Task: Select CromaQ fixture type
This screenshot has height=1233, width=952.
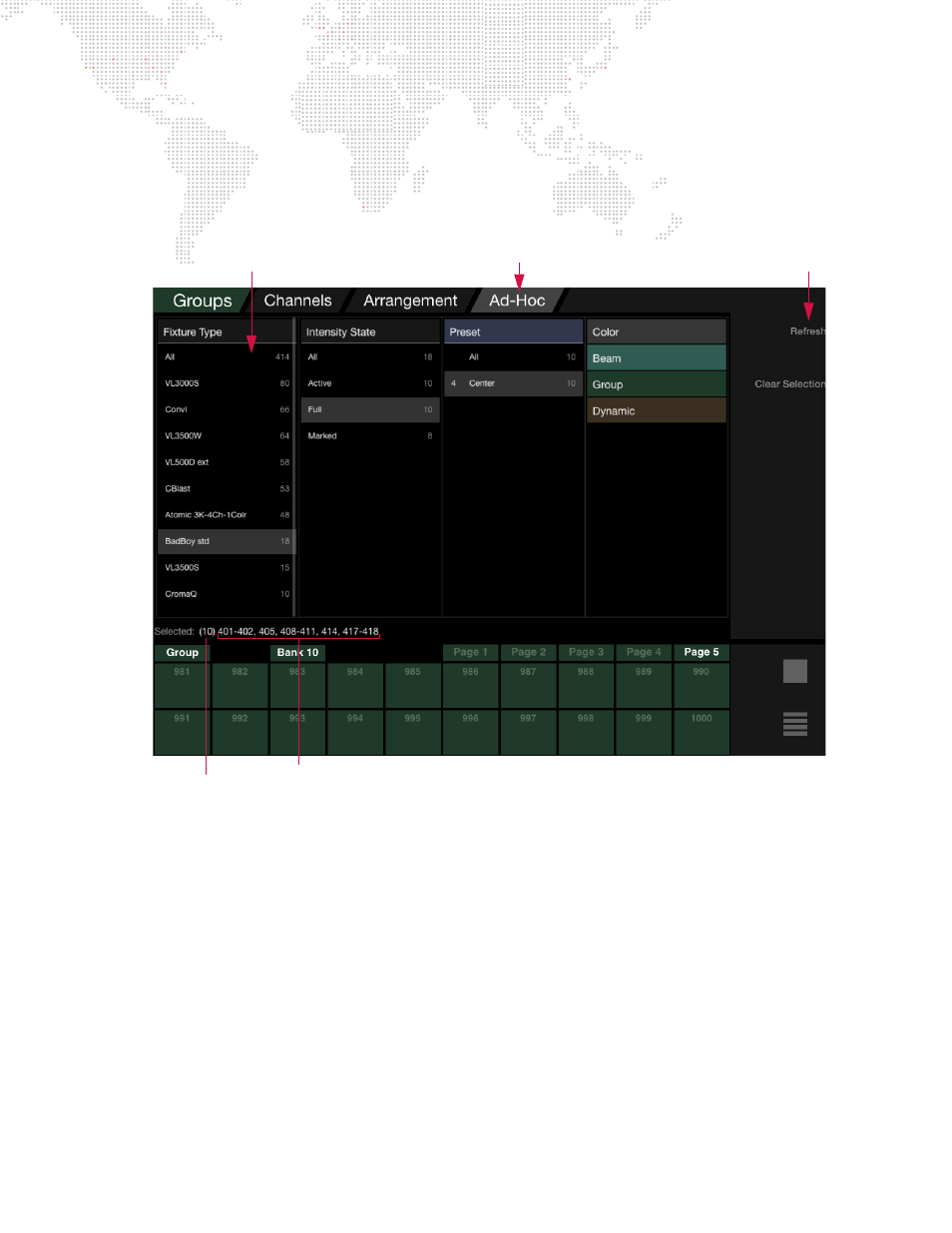Action: pos(226,594)
